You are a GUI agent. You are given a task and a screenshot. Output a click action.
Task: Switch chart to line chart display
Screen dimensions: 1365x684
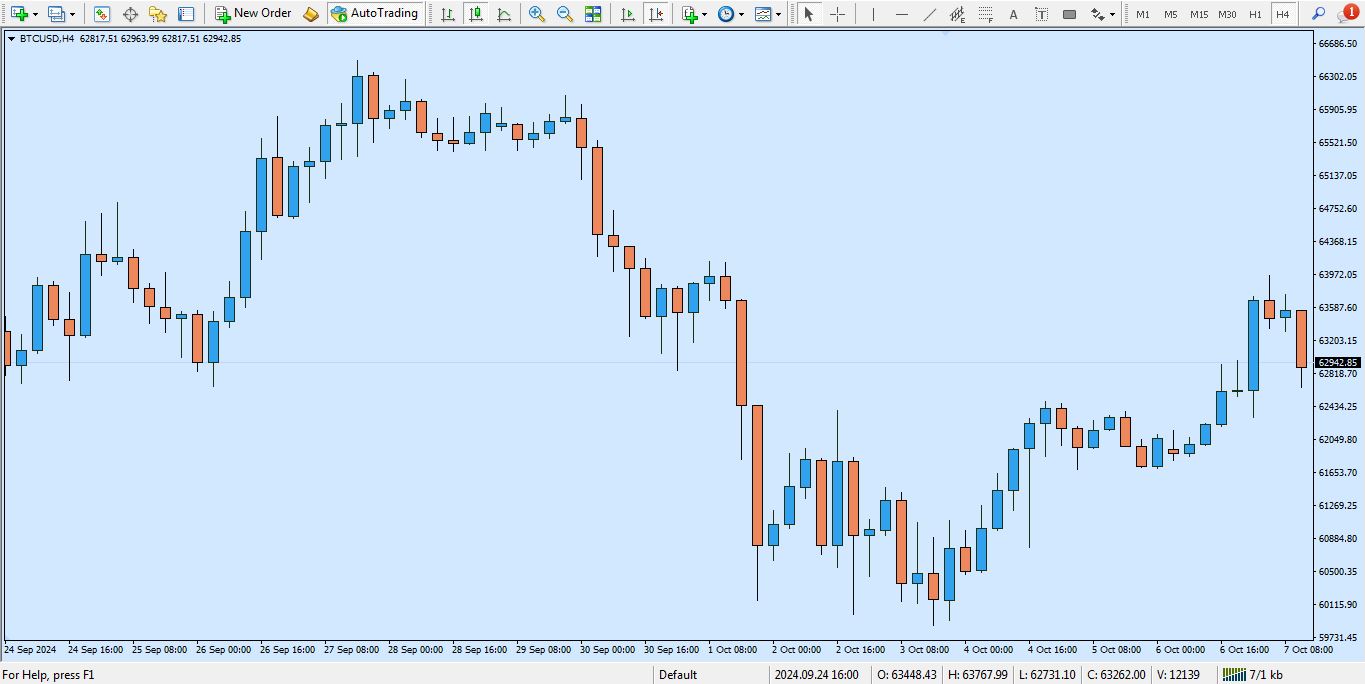(503, 14)
